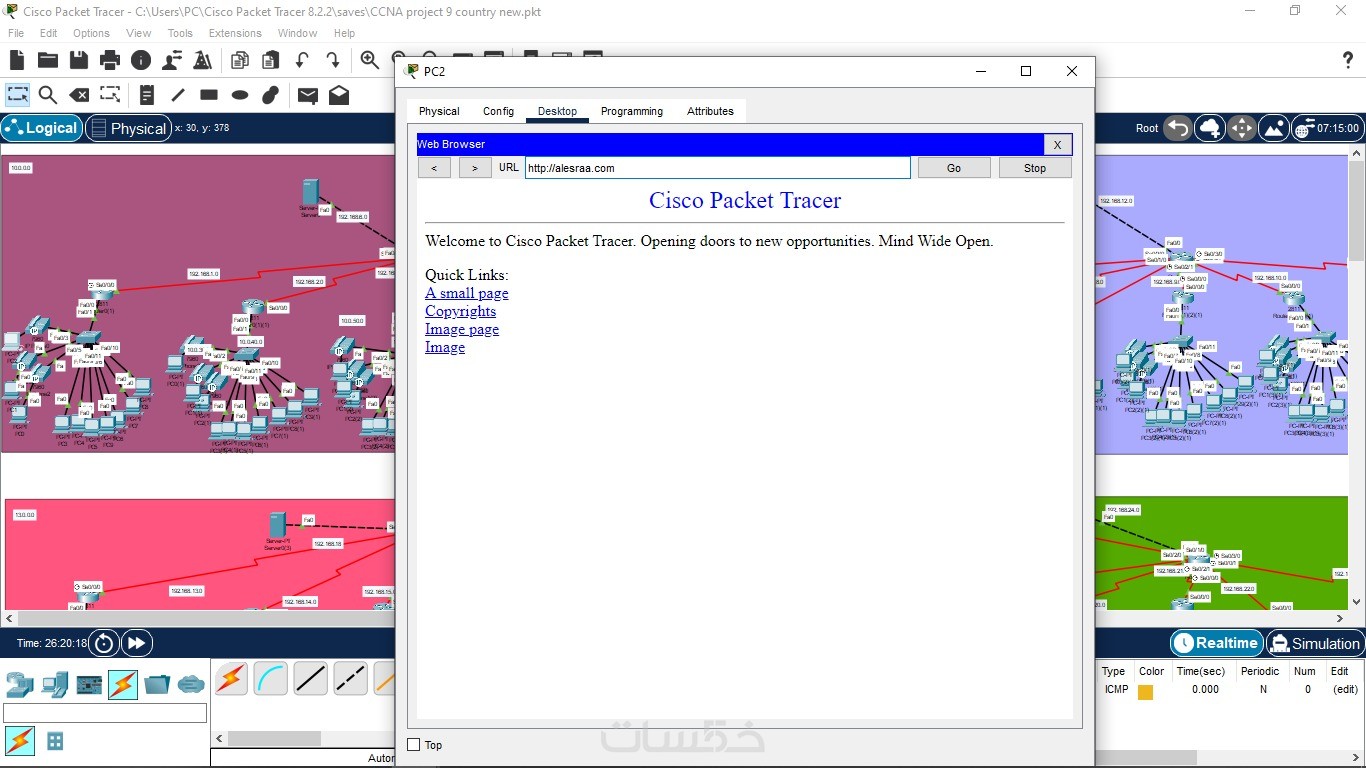This screenshot has width=1366, height=768.
Task: Click the Power Cycle Devices icon
Action: click(104, 643)
